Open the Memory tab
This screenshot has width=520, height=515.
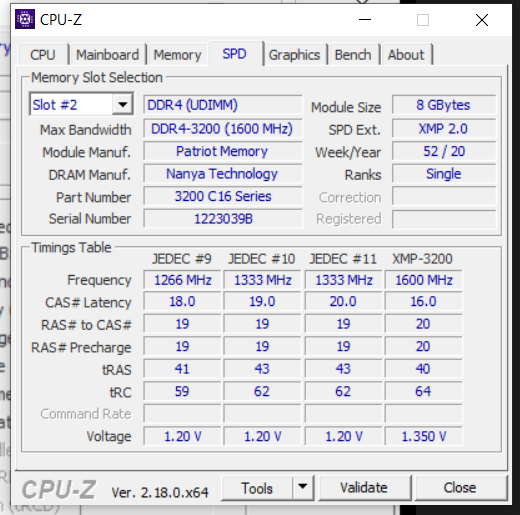click(x=177, y=55)
